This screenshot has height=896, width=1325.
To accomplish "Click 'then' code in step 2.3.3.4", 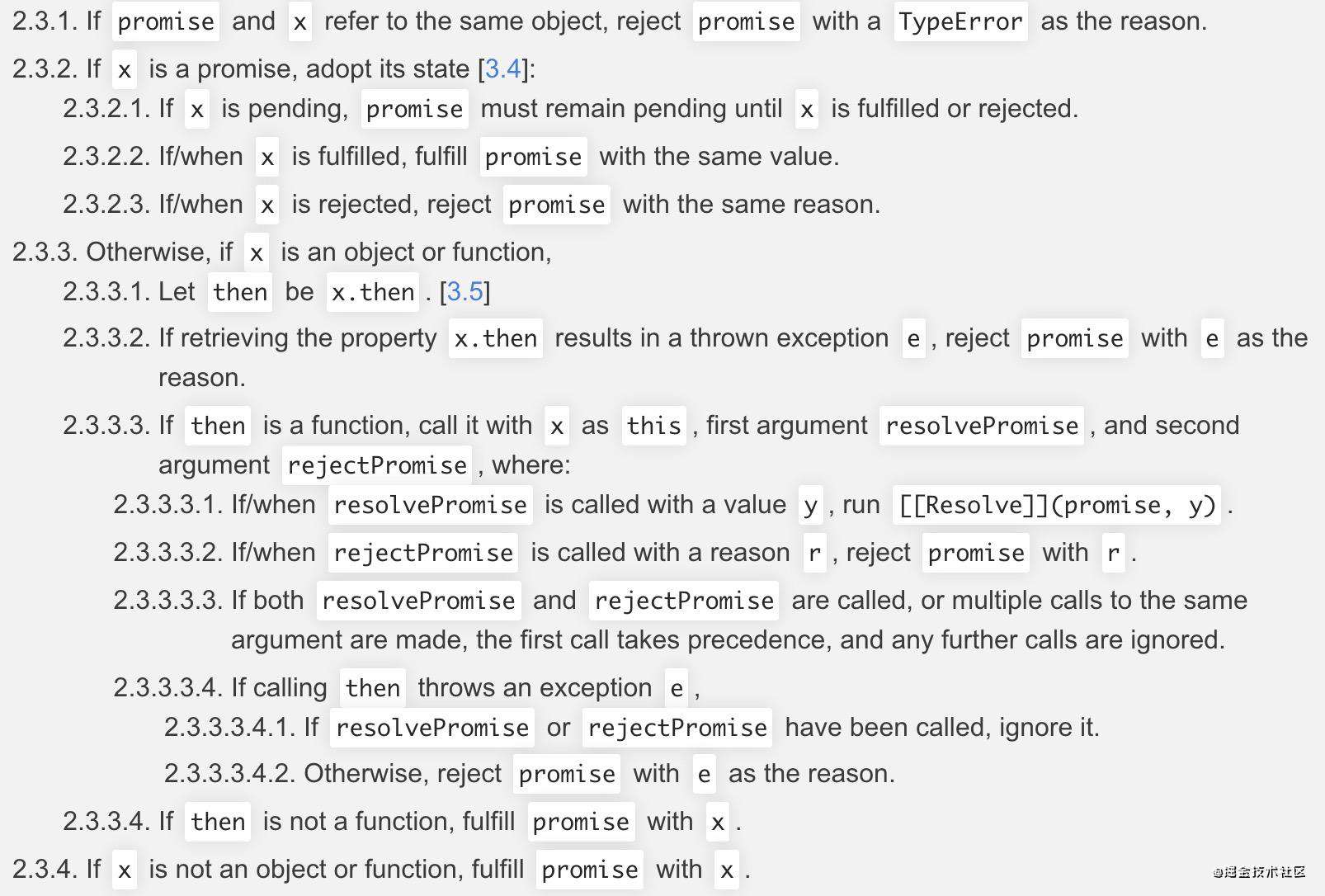I will coord(218,822).
